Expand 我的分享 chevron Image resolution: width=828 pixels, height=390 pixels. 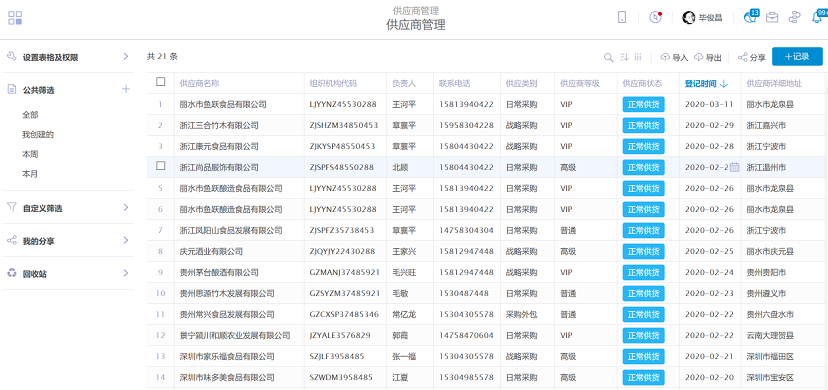pyautogui.click(x=126, y=241)
